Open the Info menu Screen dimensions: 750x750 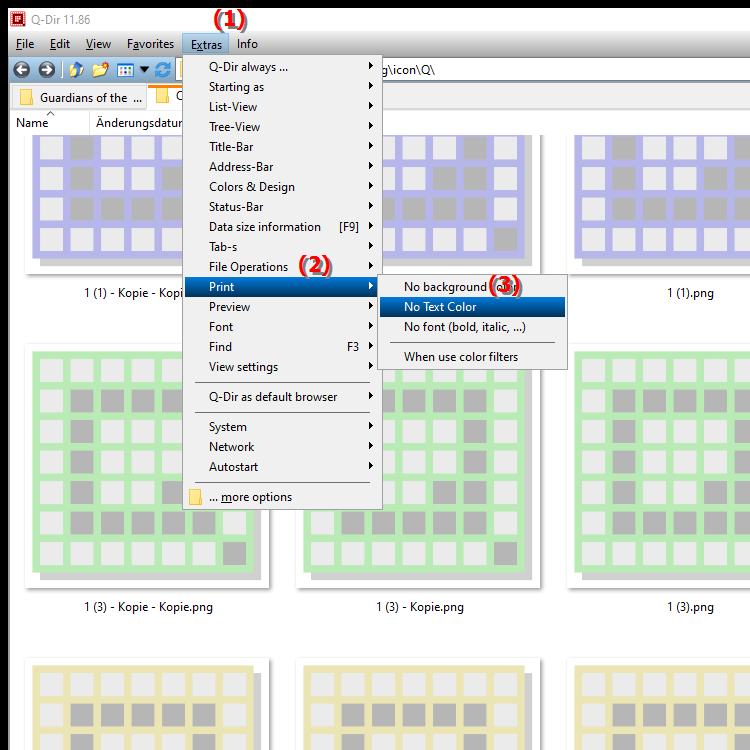tap(247, 44)
